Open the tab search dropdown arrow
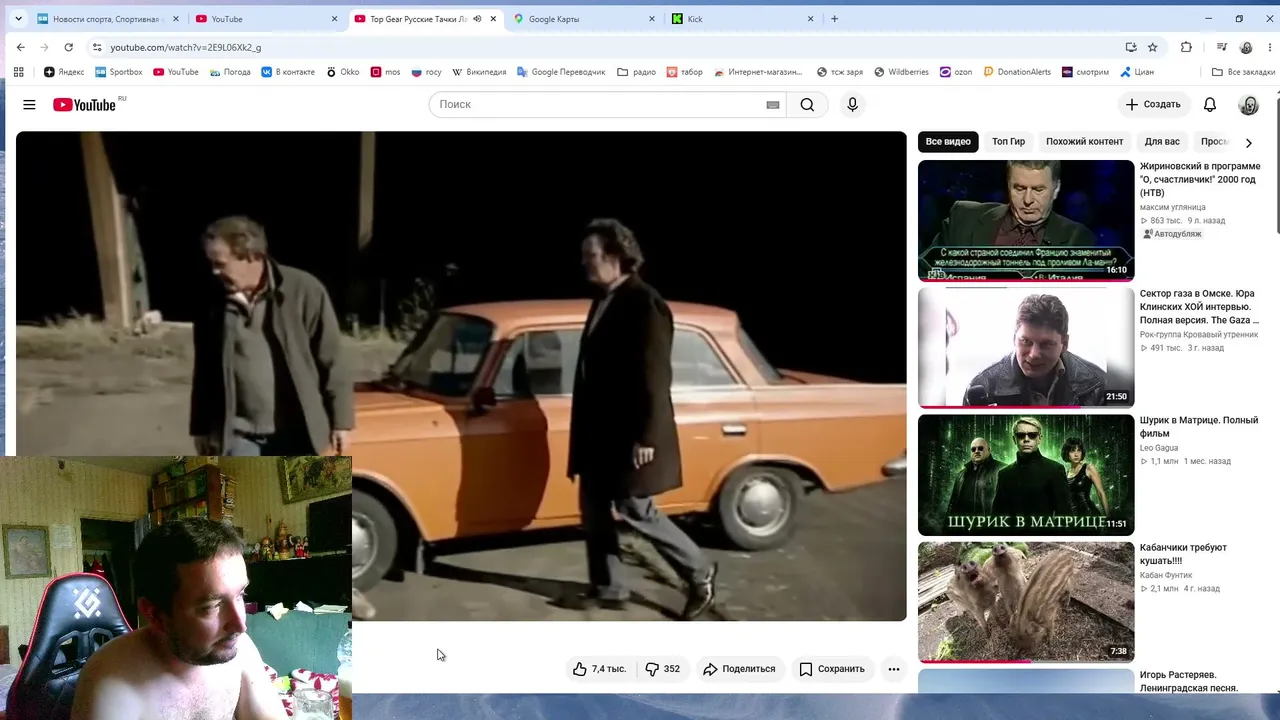Screen dimensions: 1280x720 pos(18,19)
